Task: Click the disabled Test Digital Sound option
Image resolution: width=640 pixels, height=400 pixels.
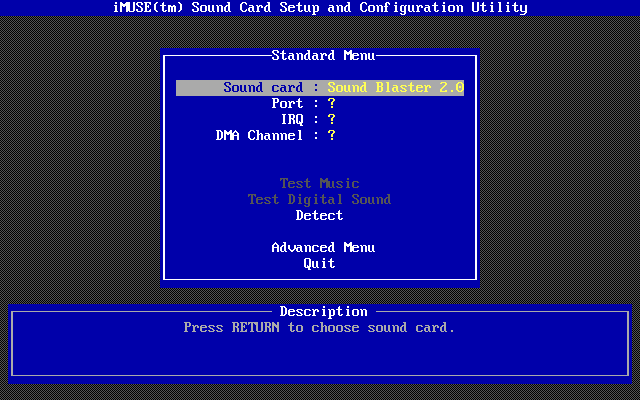Action: click(x=319, y=200)
